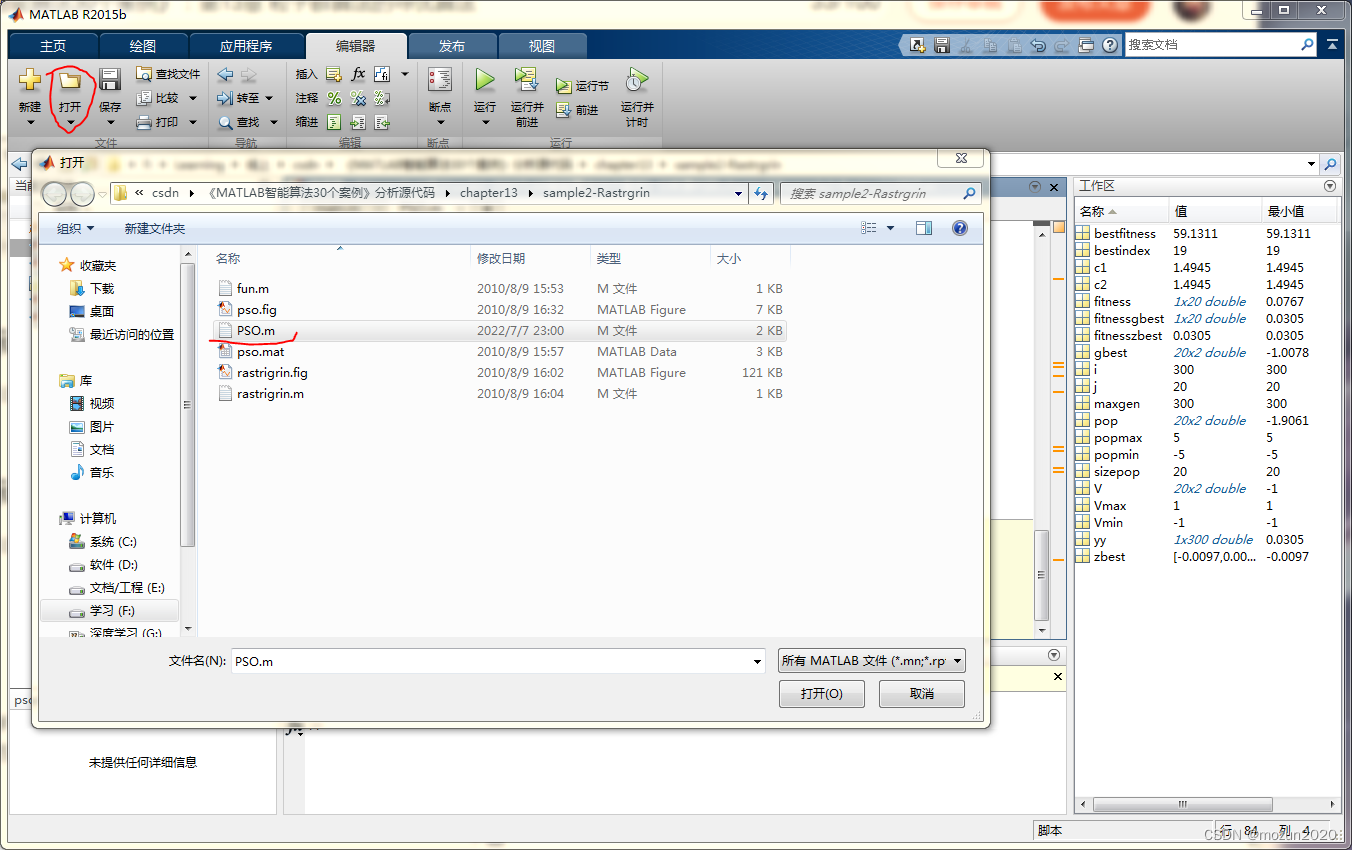Switch to the Home (主页) tab

(53, 46)
